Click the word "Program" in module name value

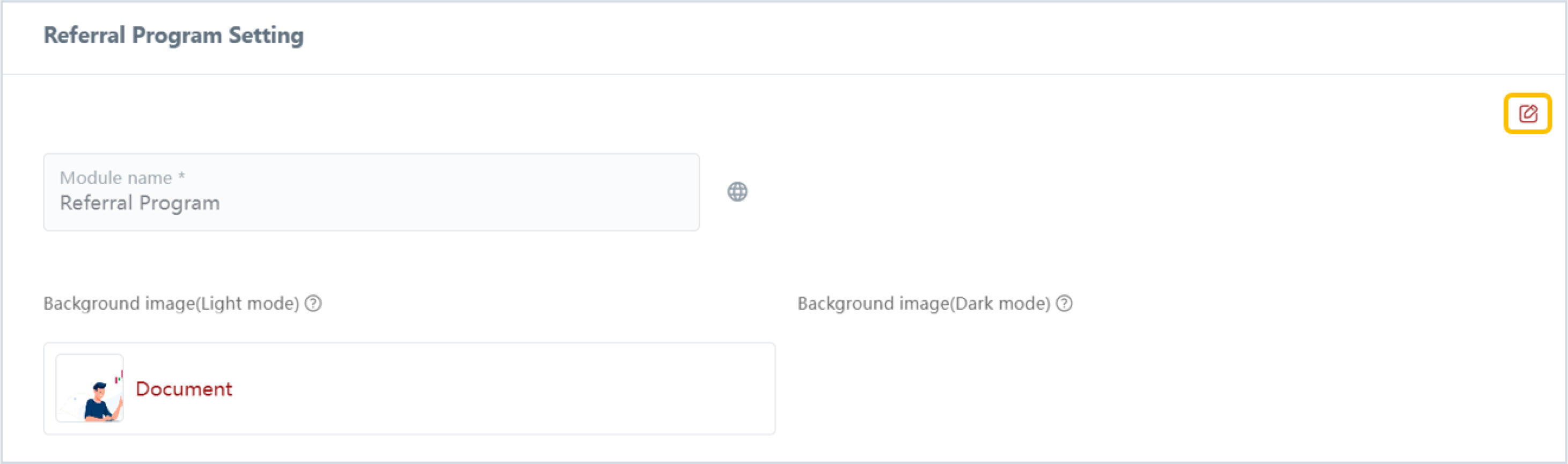tap(180, 204)
